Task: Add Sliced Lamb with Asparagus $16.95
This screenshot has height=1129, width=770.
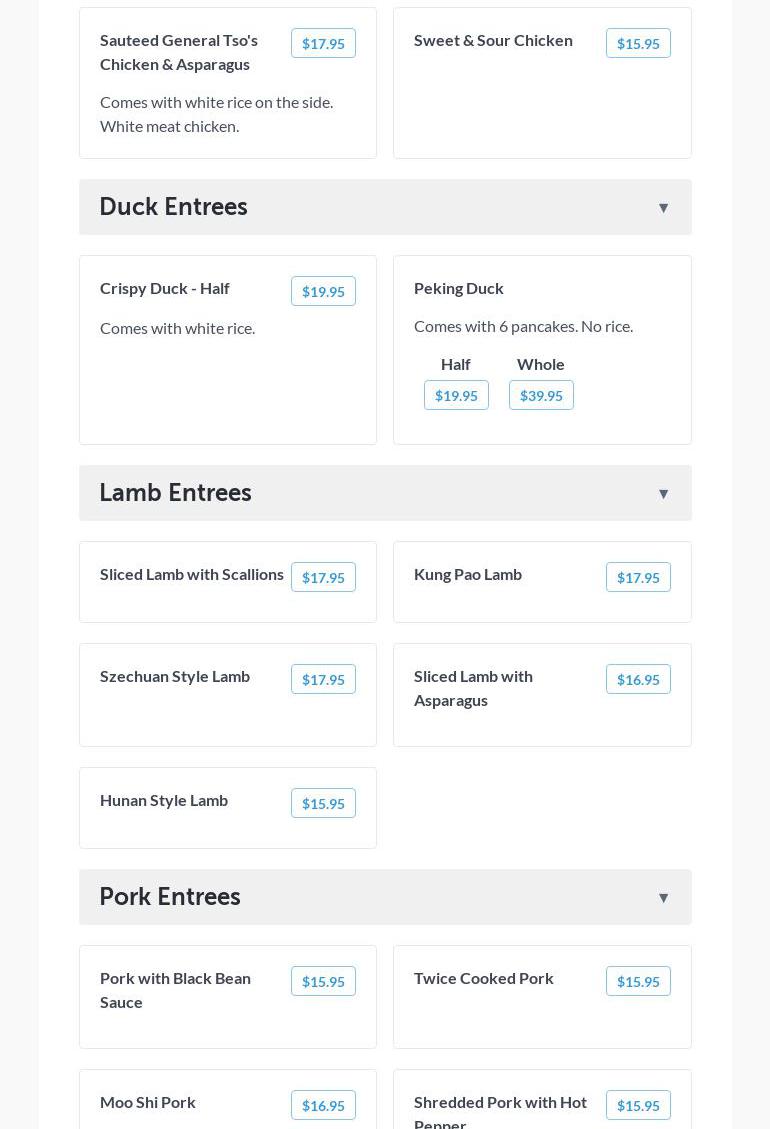Action: (638, 680)
